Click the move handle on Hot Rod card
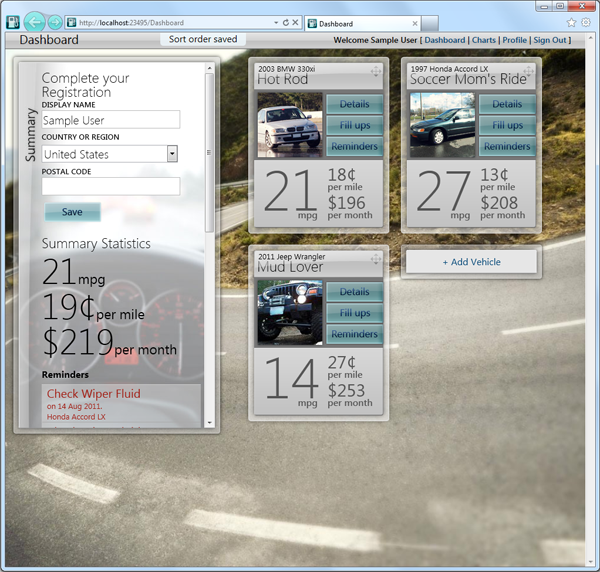Image resolution: width=600 pixels, height=572 pixels. (376, 71)
